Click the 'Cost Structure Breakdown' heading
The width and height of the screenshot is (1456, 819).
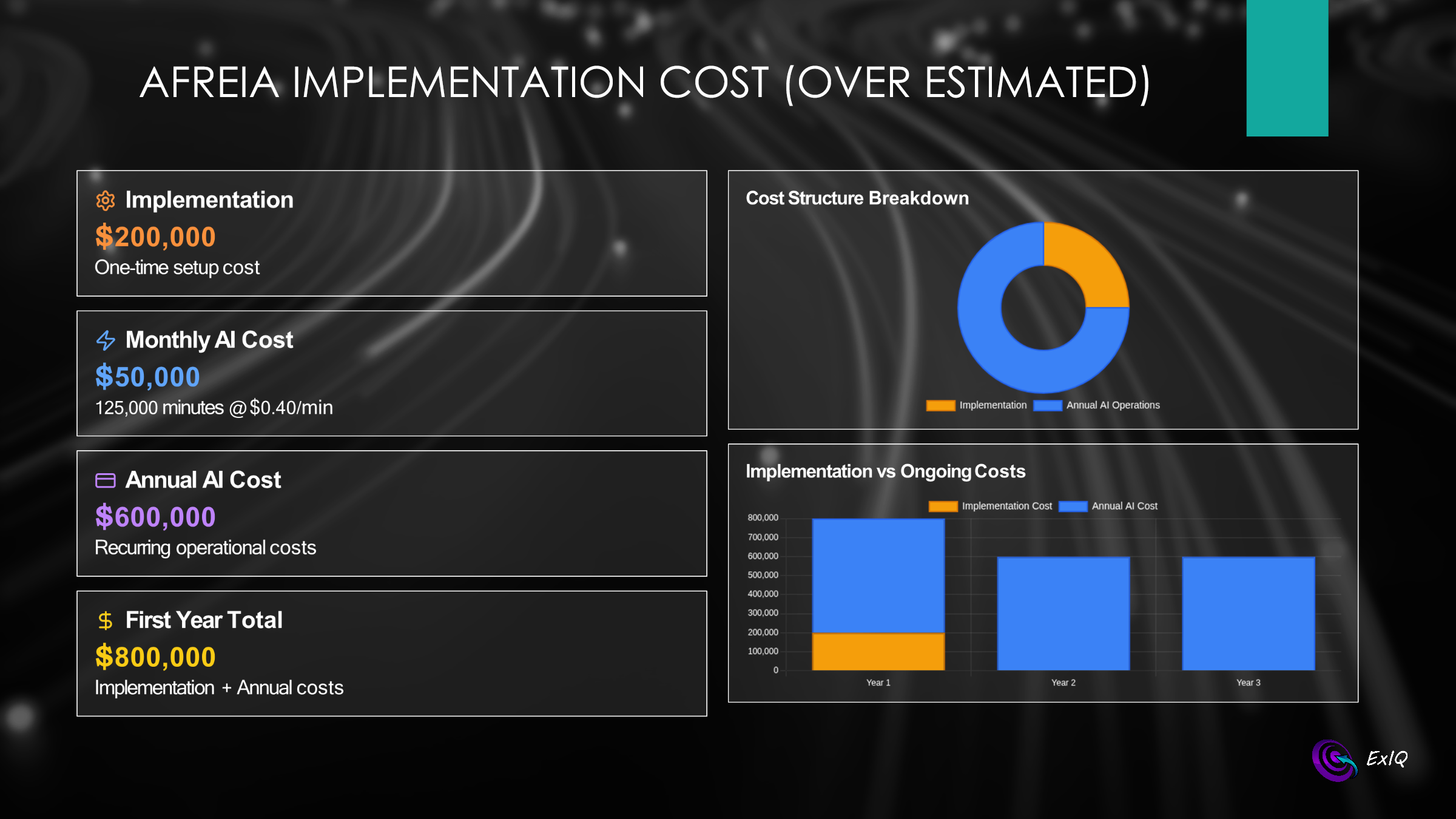(857, 198)
